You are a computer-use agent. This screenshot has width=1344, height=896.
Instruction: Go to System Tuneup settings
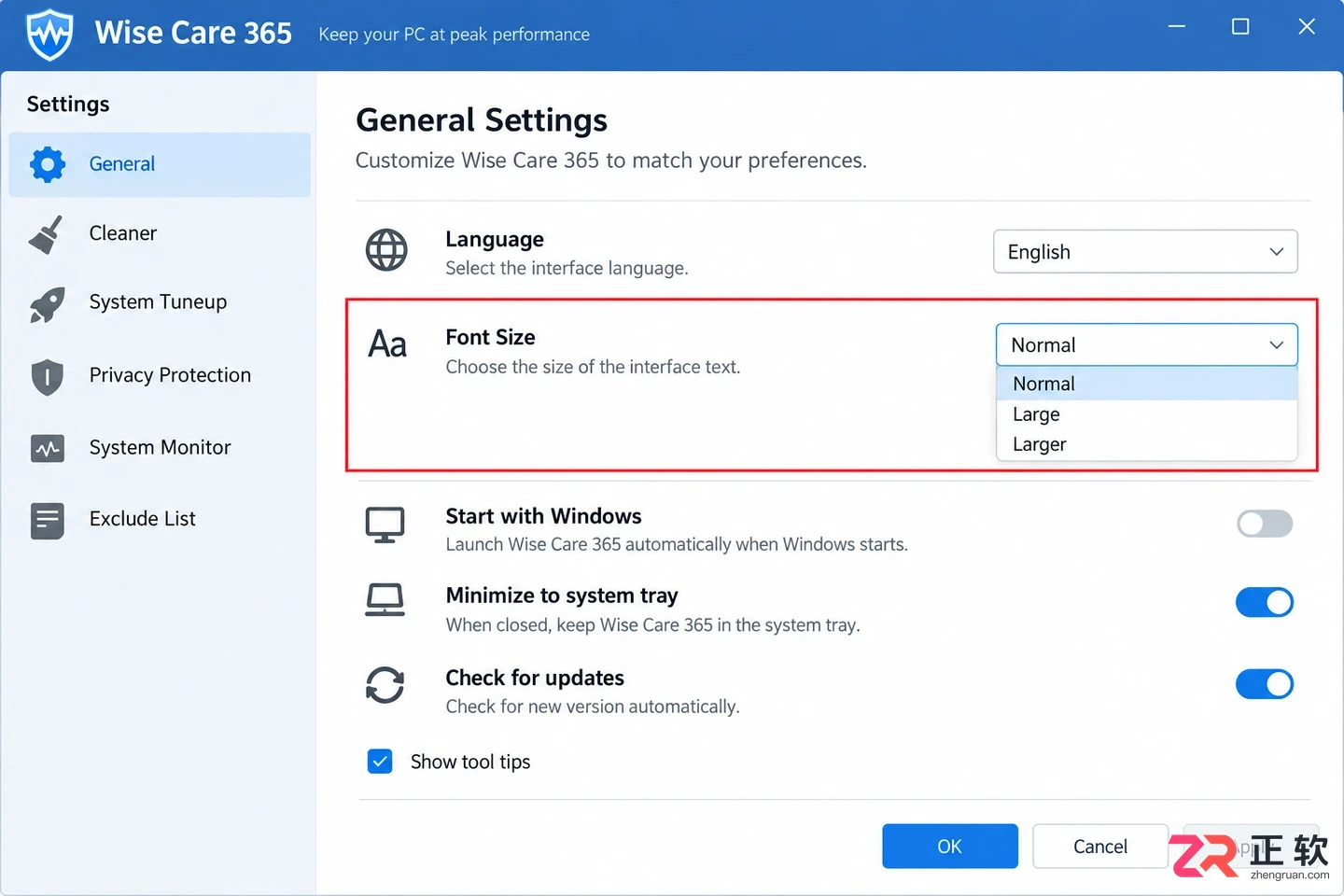click(160, 302)
